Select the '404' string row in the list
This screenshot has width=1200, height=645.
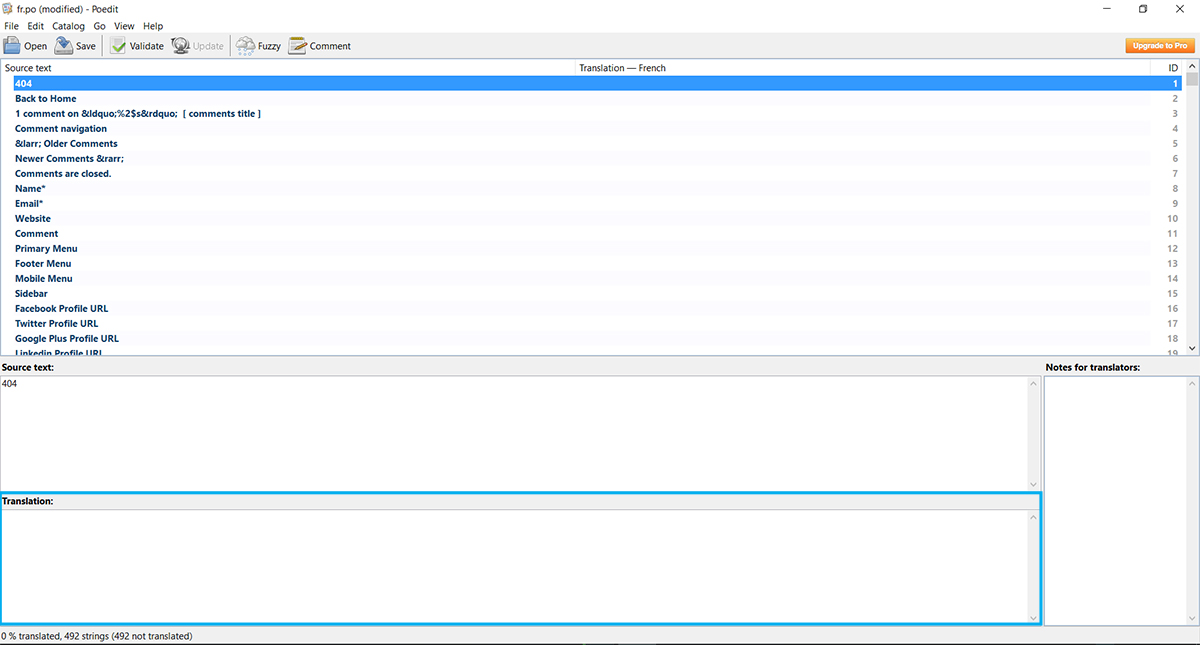pos(597,84)
